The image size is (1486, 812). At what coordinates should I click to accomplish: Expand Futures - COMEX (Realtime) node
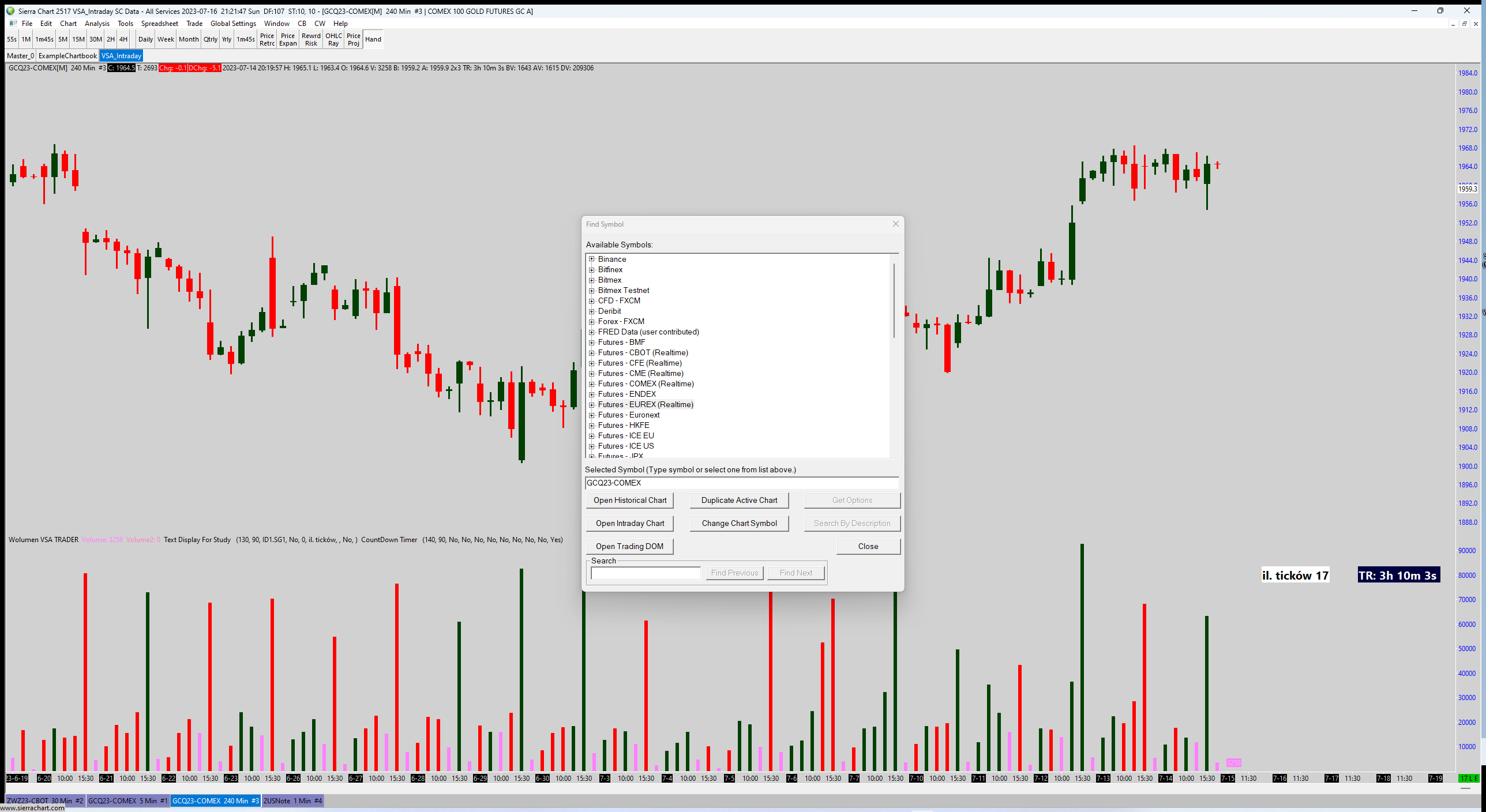(x=591, y=384)
